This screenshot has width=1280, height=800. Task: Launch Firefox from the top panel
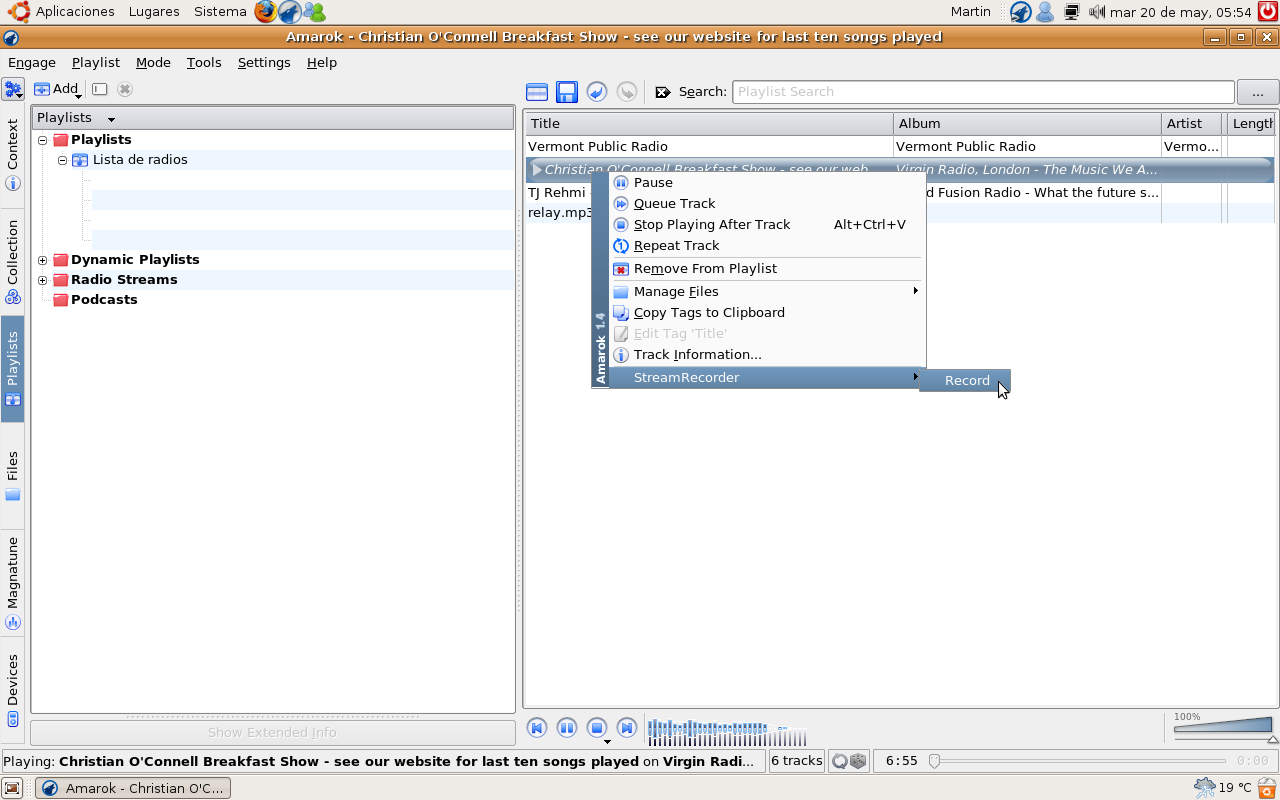(265, 12)
